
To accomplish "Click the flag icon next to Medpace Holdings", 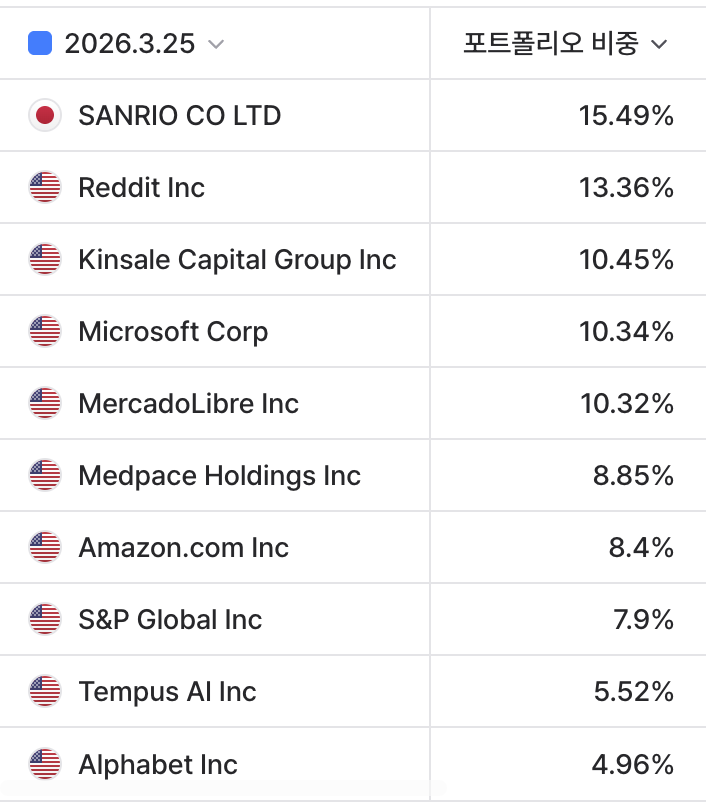I will 44,475.
